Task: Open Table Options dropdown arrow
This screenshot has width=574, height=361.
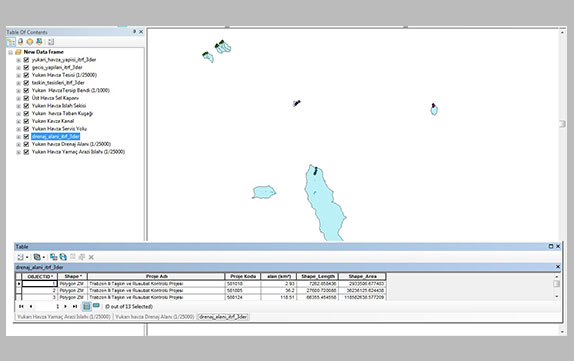Action: [27, 257]
